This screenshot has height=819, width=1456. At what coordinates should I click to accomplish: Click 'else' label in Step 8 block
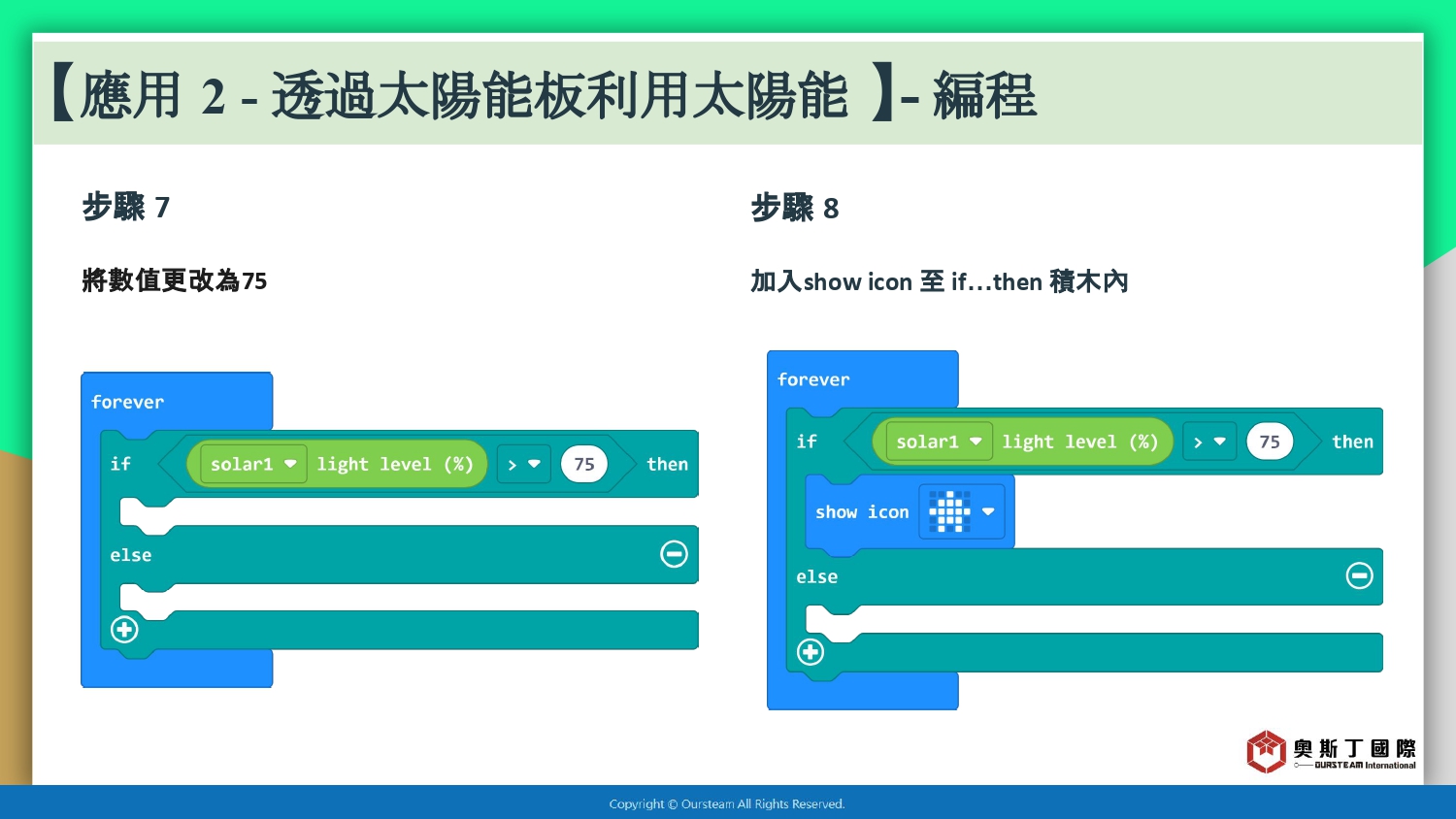[x=817, y=576]
